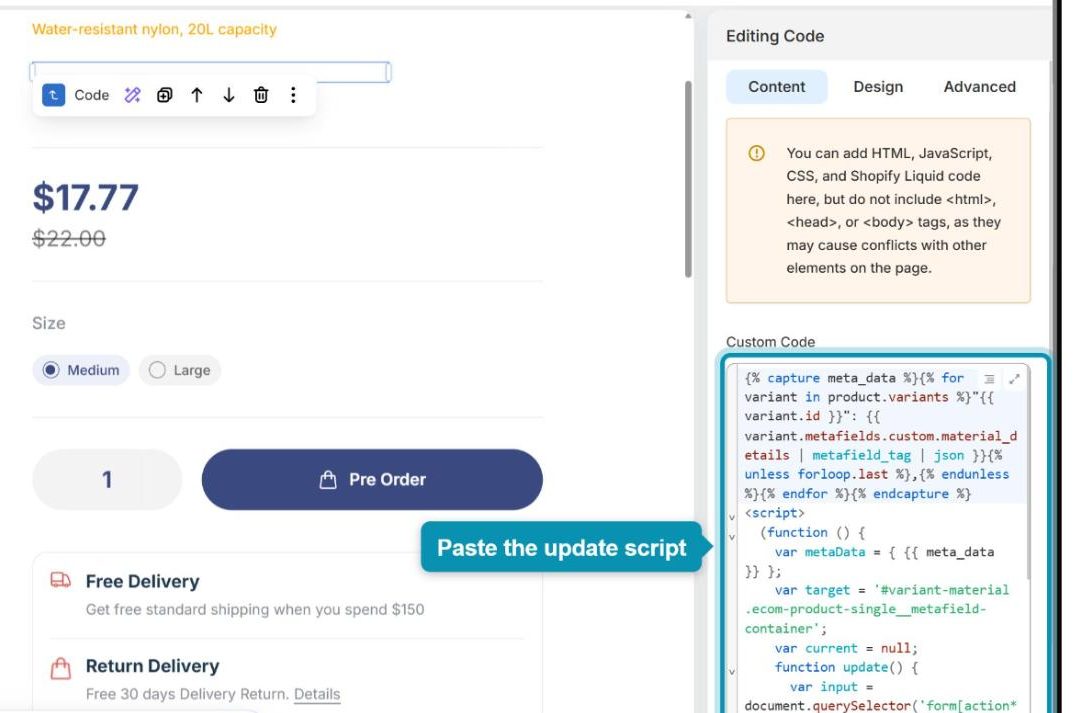Duplicate the selected Code element
The height and width of the screenshot is (713, 1082).
coord(164,95)
